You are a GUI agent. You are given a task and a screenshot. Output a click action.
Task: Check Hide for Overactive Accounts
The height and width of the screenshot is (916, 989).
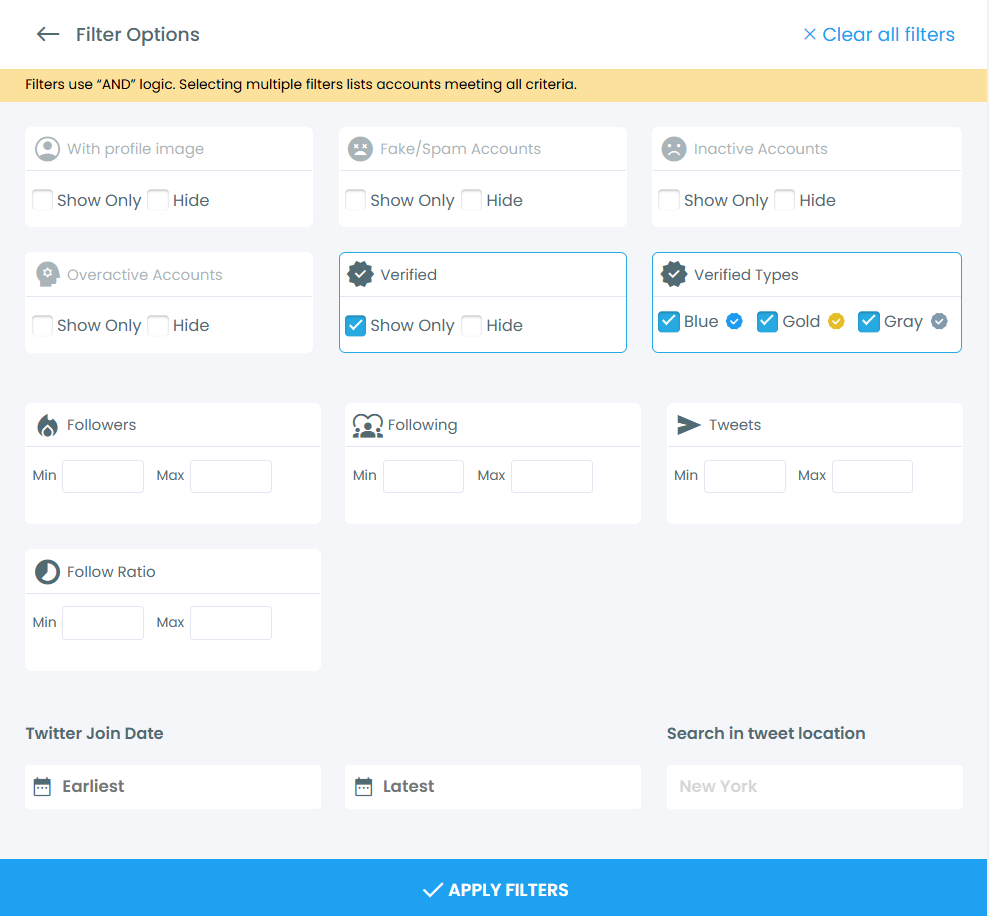pos(158,326)
